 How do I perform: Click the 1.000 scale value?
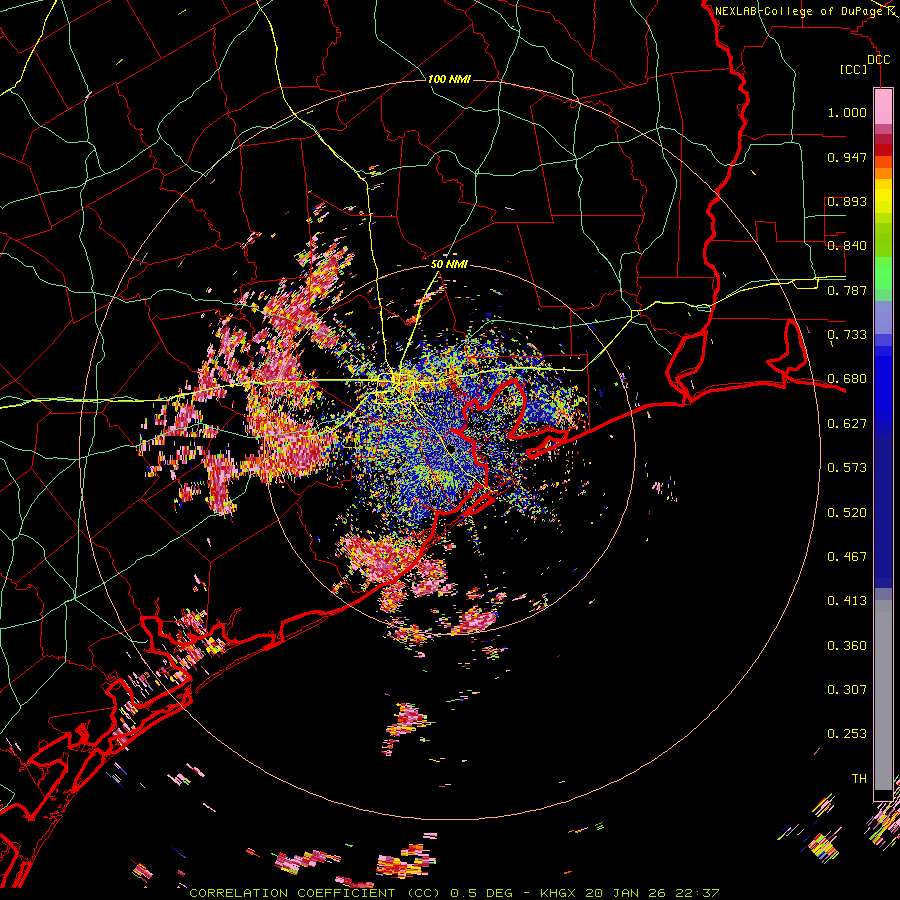[847, 112]
